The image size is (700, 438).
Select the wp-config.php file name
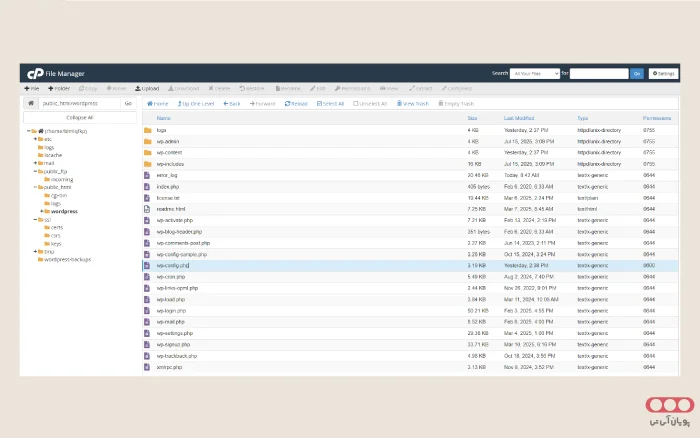pyautogui.click(x=173, y=265)
